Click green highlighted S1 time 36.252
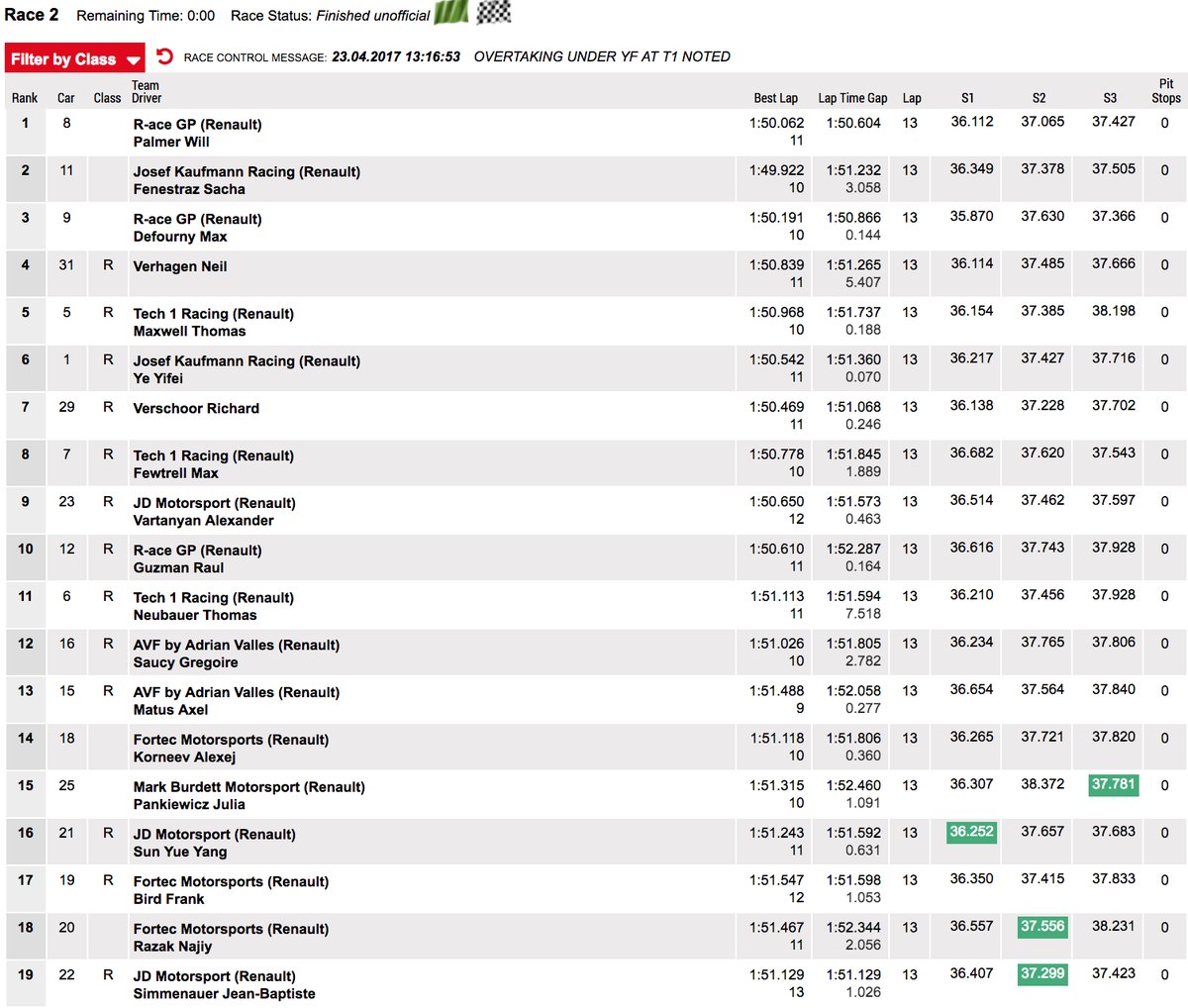Screen dimensions: 1188x1008 click(971, 832)
